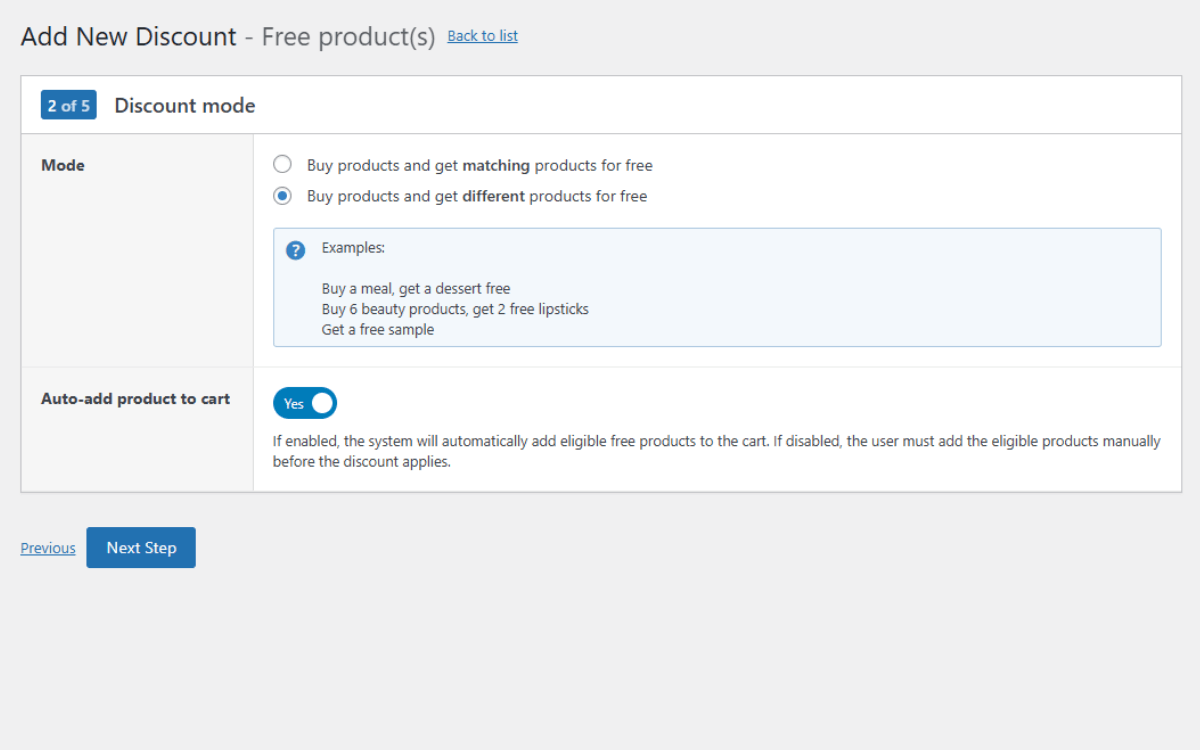Select the matching products radio button
The width and height of the screenshot is (1200, 750).
click(283, 165)
